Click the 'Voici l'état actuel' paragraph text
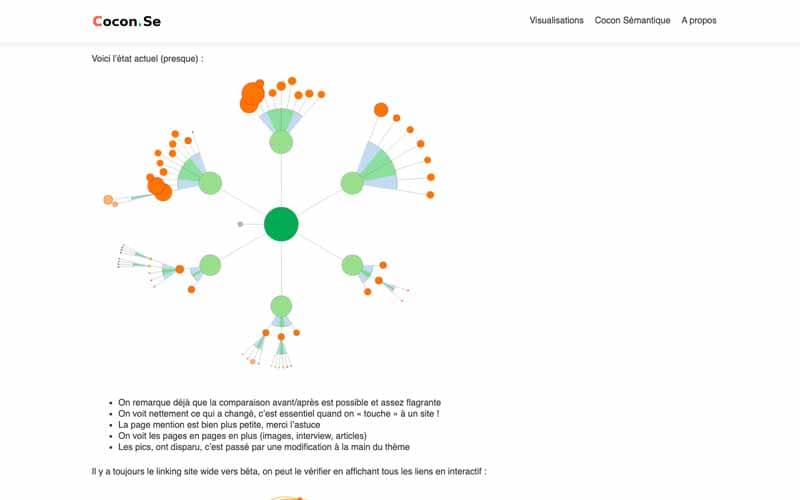 (x=147, y=59)
